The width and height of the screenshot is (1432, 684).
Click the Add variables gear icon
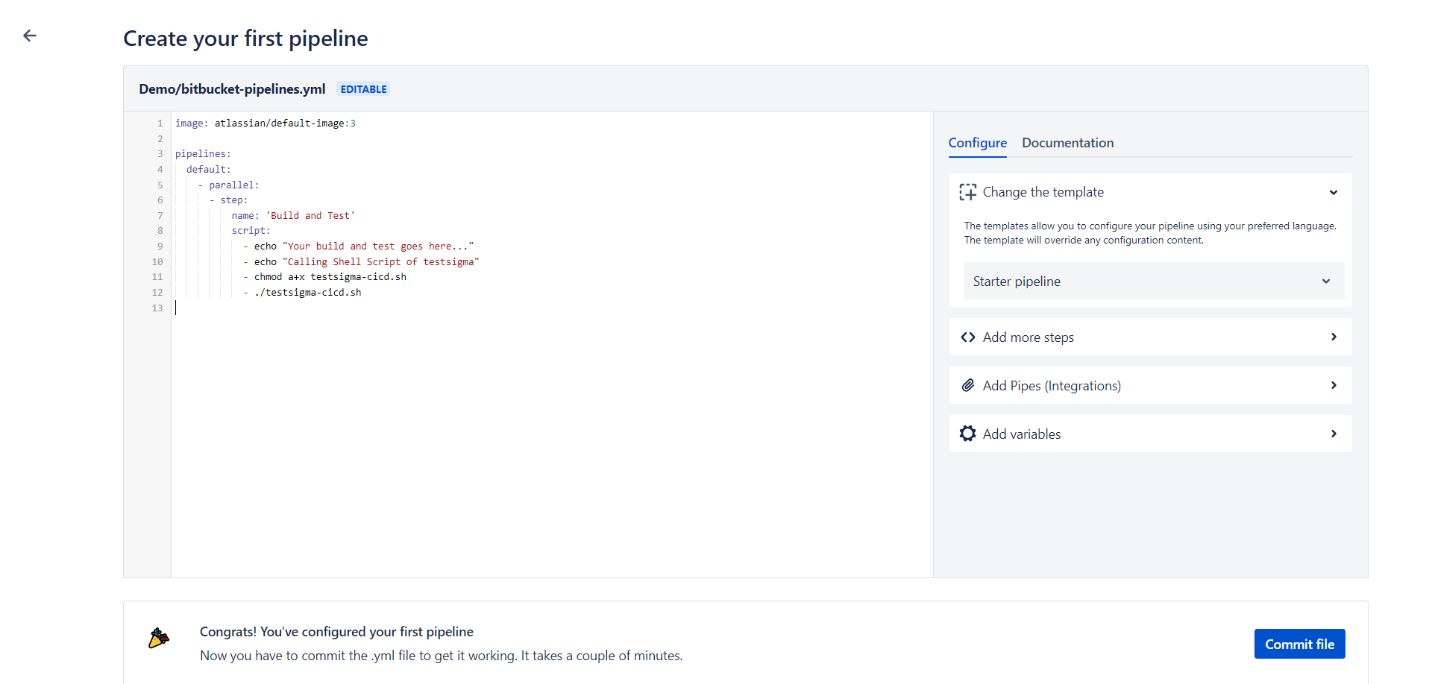coord(967,434)
